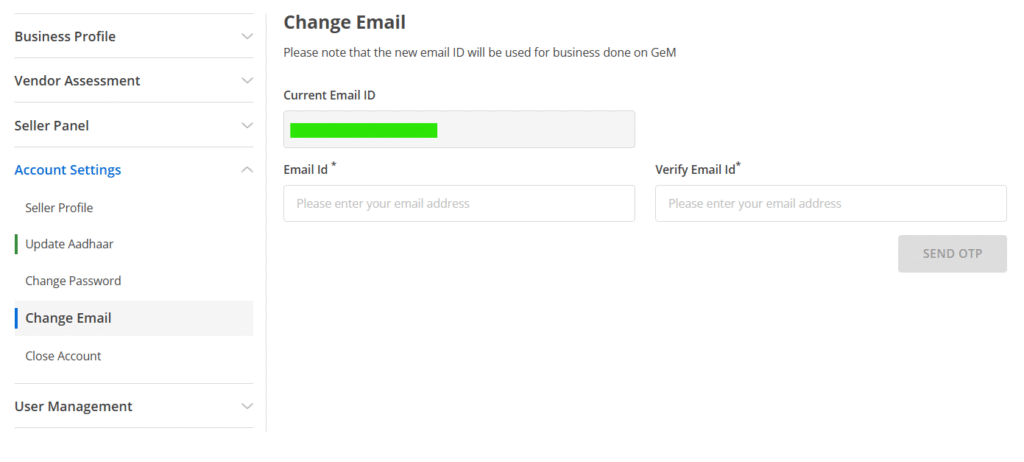Expand the Vendor Assessment chevron
1024x462 pixels.
(247, 80)
